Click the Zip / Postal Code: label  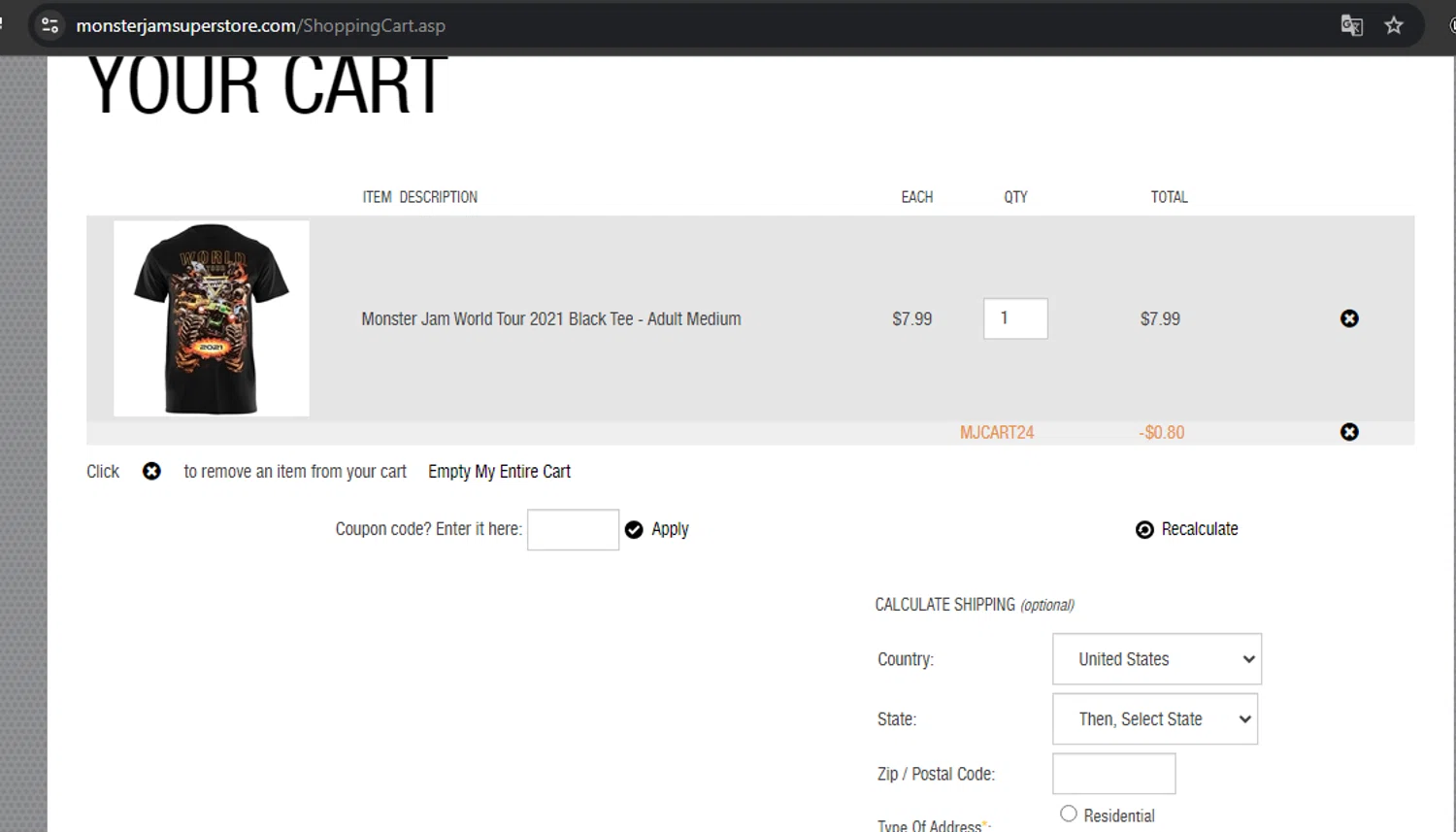[x=937, y=775]
